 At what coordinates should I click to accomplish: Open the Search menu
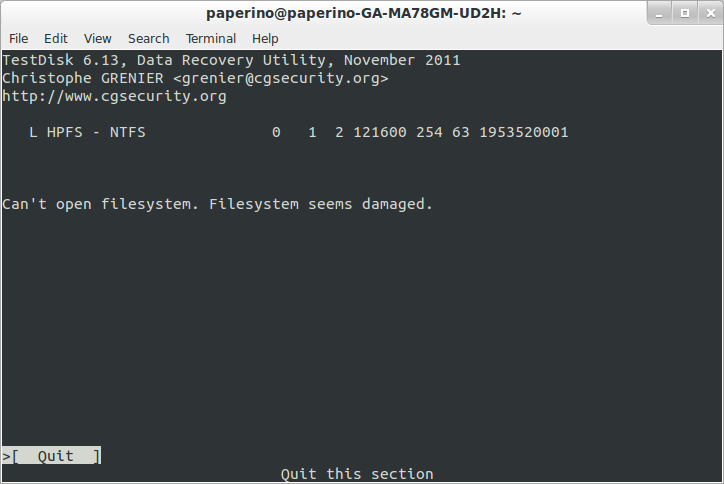click(149, 38)
